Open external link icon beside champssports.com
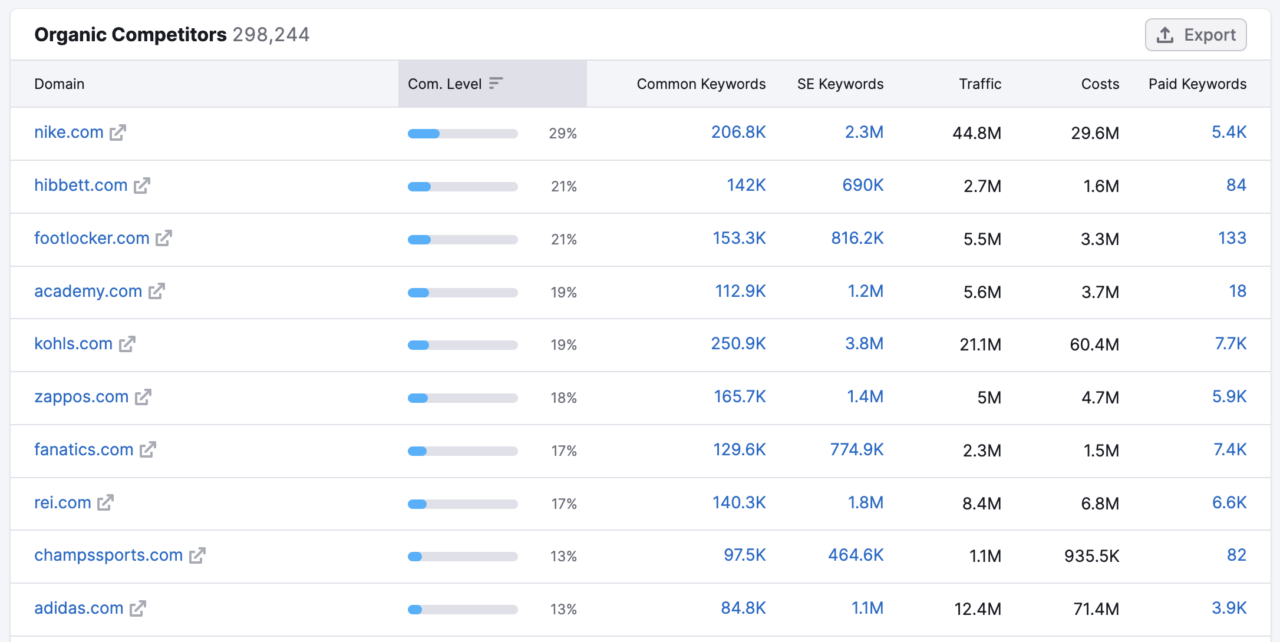This screenshot has width=1280, height=642. tap(198, 556)
